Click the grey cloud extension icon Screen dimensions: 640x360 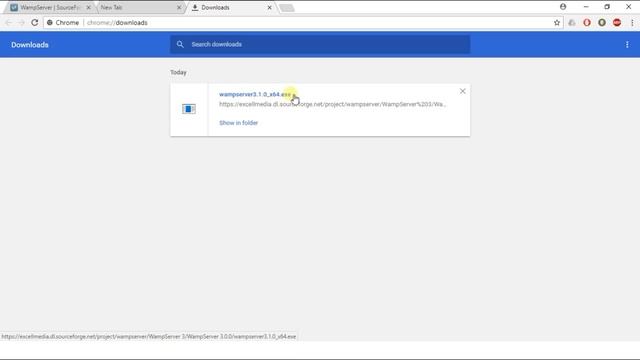(572, 23)
